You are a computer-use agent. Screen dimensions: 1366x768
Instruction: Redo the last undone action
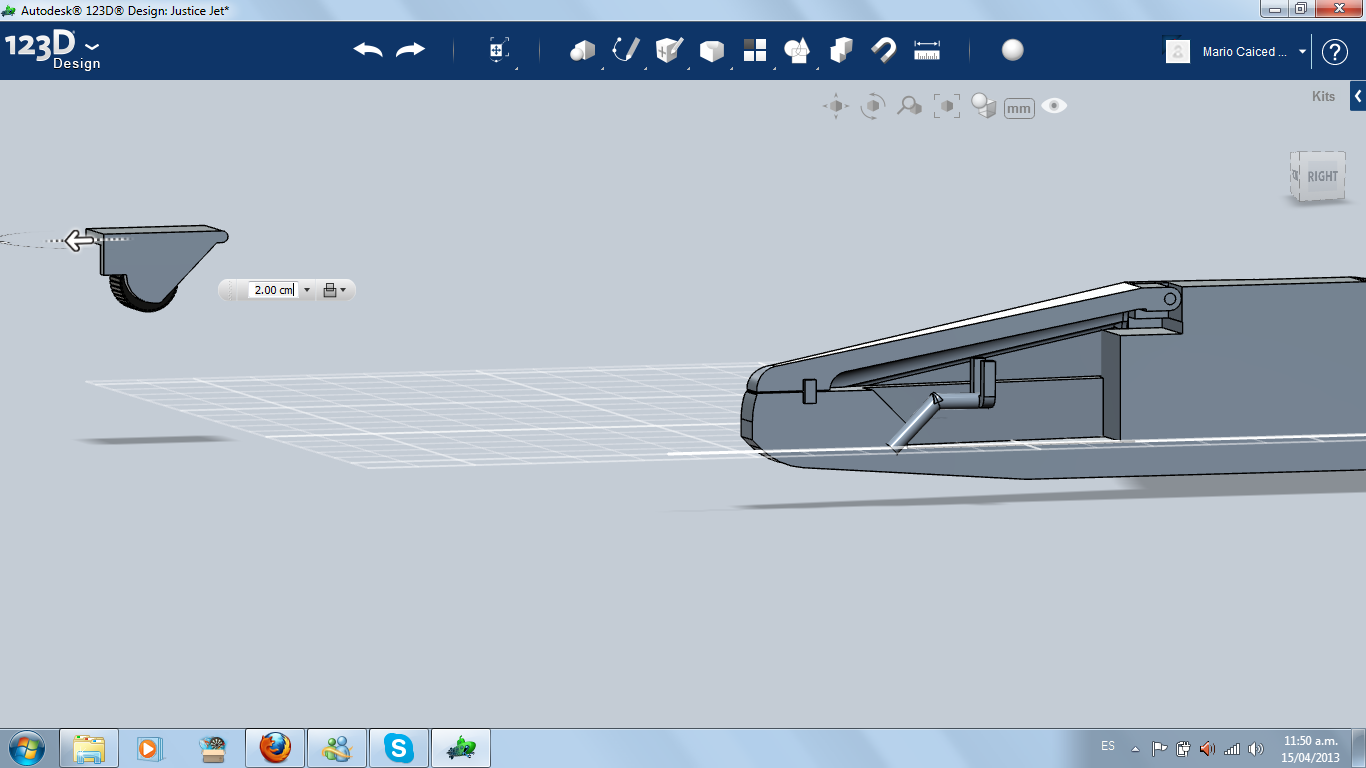(x=410, y=50)
